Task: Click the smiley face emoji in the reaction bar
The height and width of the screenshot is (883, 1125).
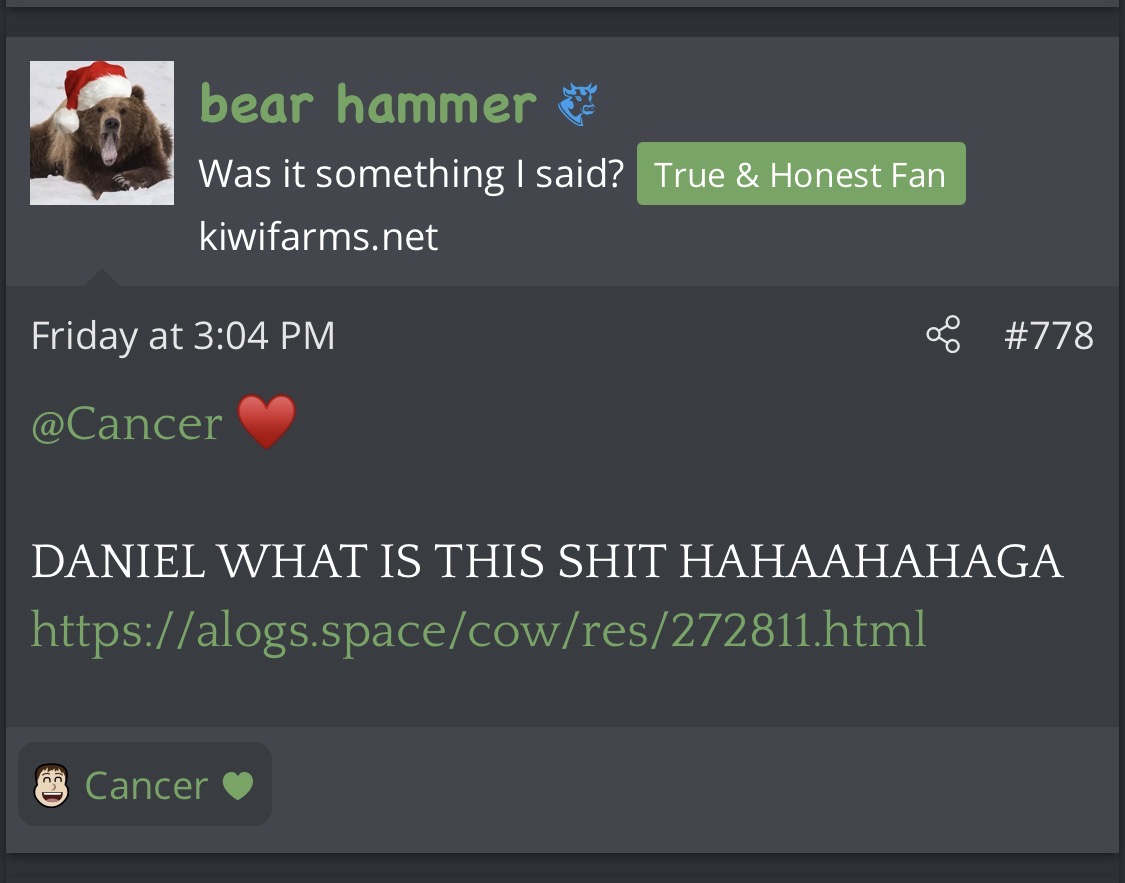Action: 51,785
